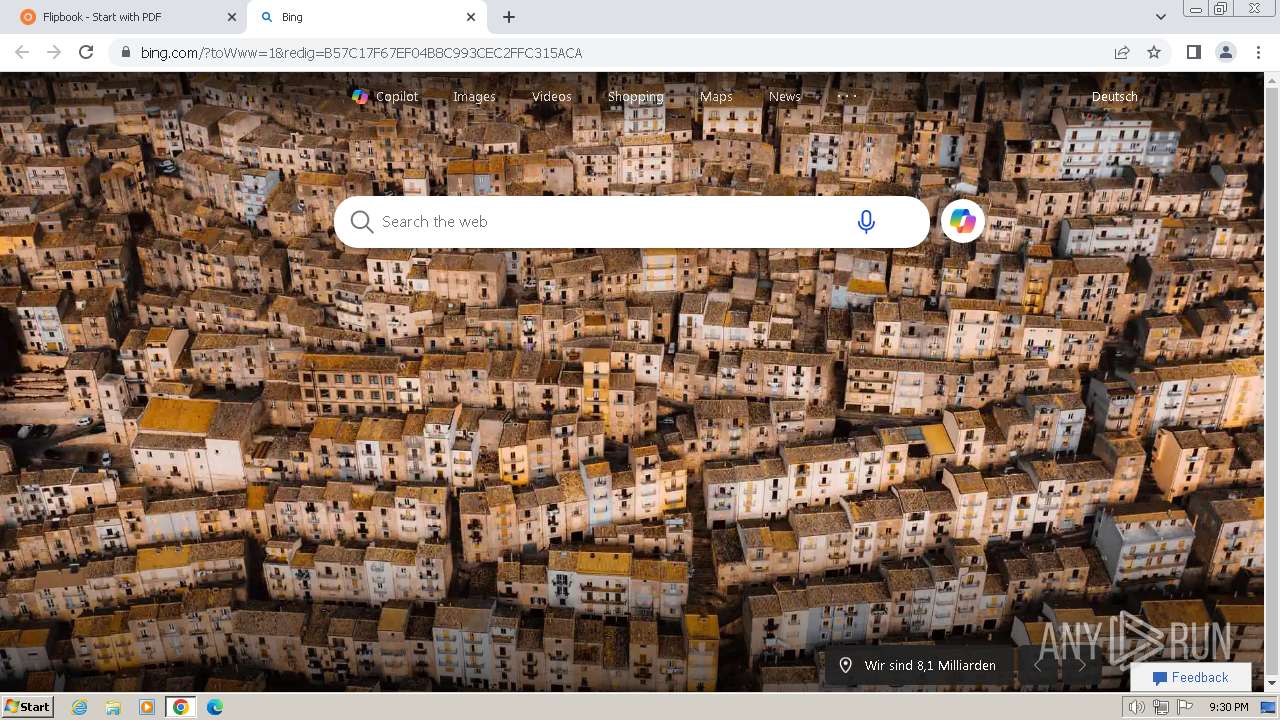The image size is (1280, 720).
Task: Share this page icon in address bar
Action: click(x=1122, y=53)
